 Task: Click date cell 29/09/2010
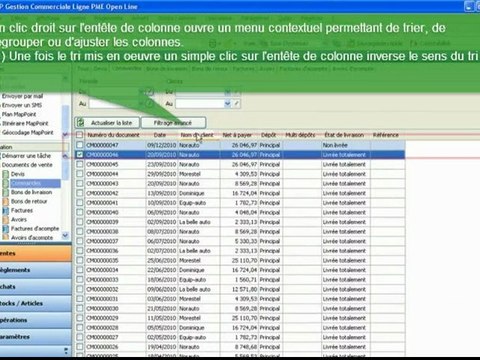(x=162, y=174)
